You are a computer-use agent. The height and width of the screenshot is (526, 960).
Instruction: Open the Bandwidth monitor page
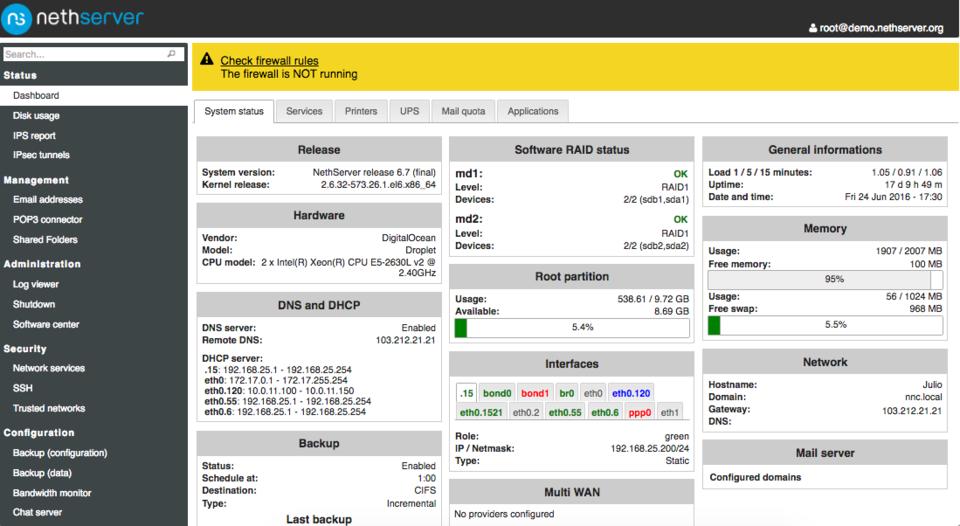click(x=52, y=493)
